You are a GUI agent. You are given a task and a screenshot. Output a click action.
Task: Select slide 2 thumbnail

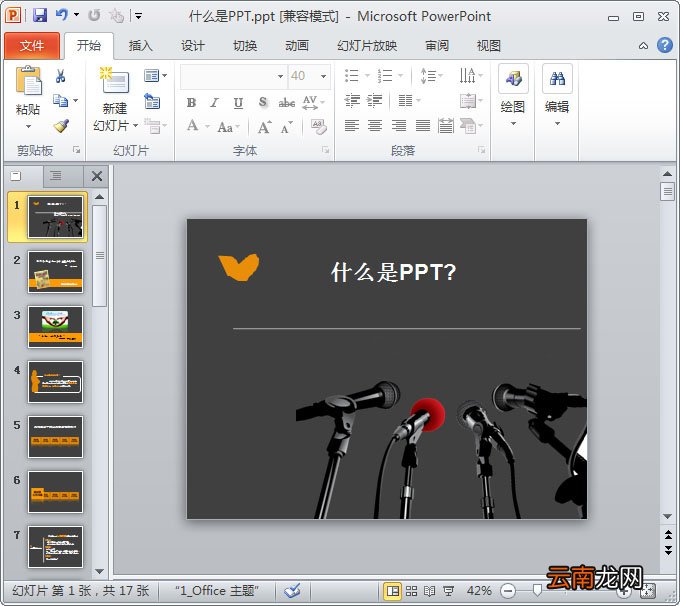pyautogui.click(x=55, y=272)
